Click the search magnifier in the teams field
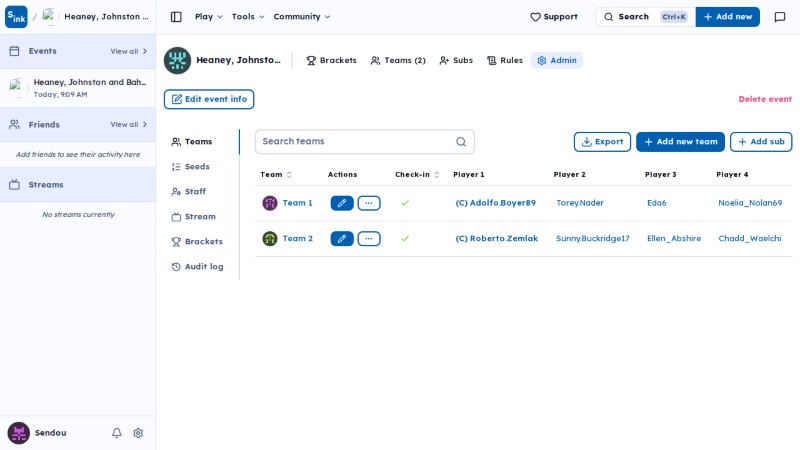800x450 pixels. (461, 142)
